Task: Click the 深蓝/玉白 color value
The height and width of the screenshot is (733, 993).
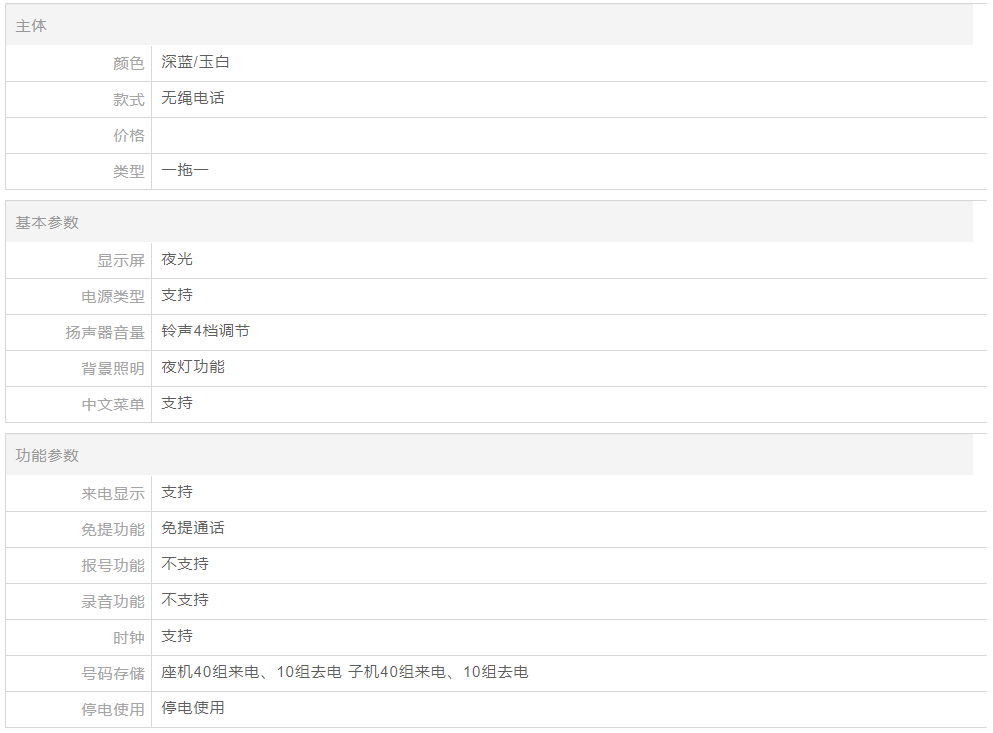Action: pyautogui.click(x=196, y=62)
